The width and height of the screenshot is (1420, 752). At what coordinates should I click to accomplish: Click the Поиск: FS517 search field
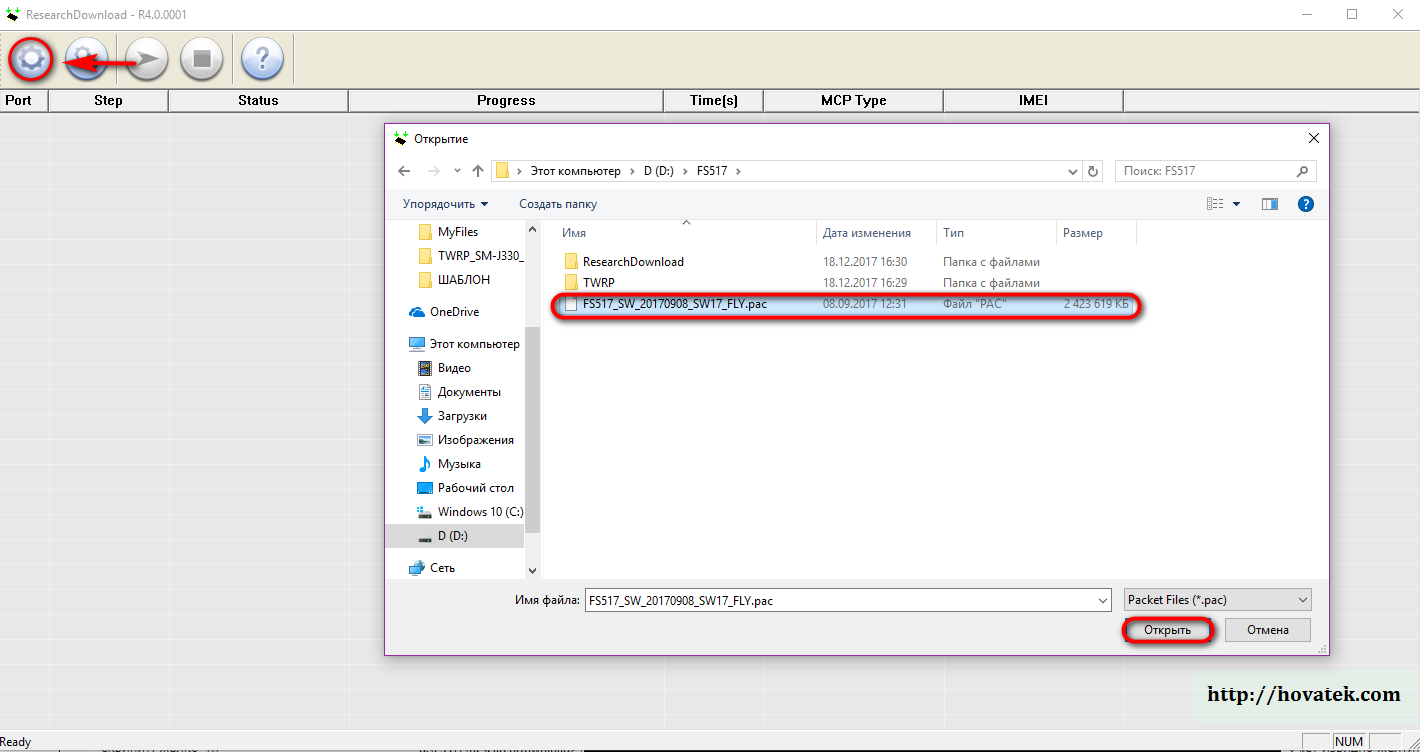pos(1205,171)
